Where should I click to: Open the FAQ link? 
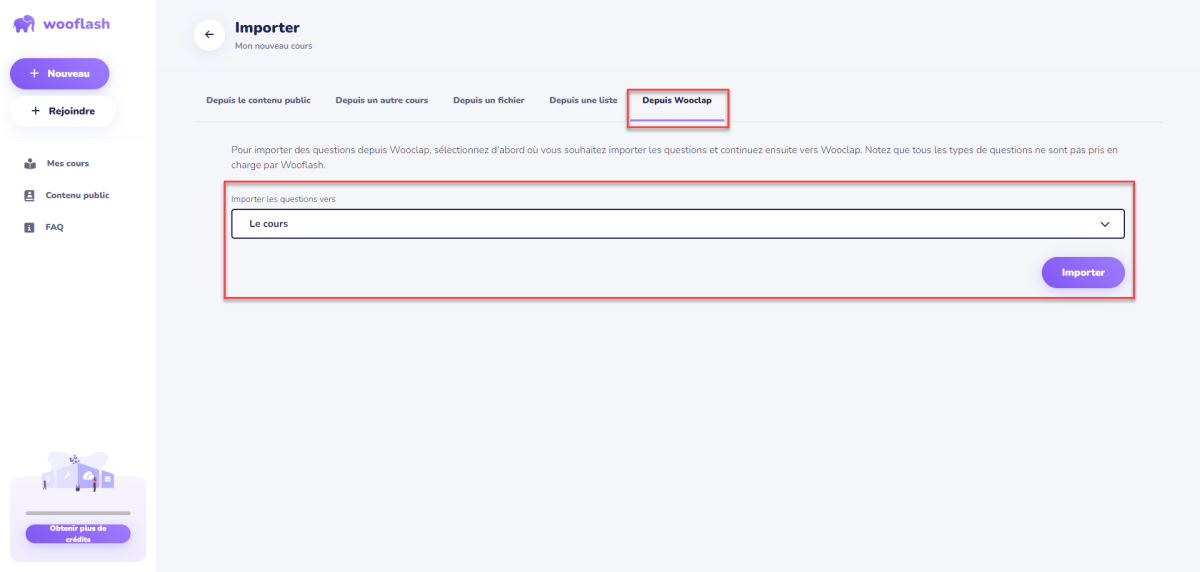[54, 227]
